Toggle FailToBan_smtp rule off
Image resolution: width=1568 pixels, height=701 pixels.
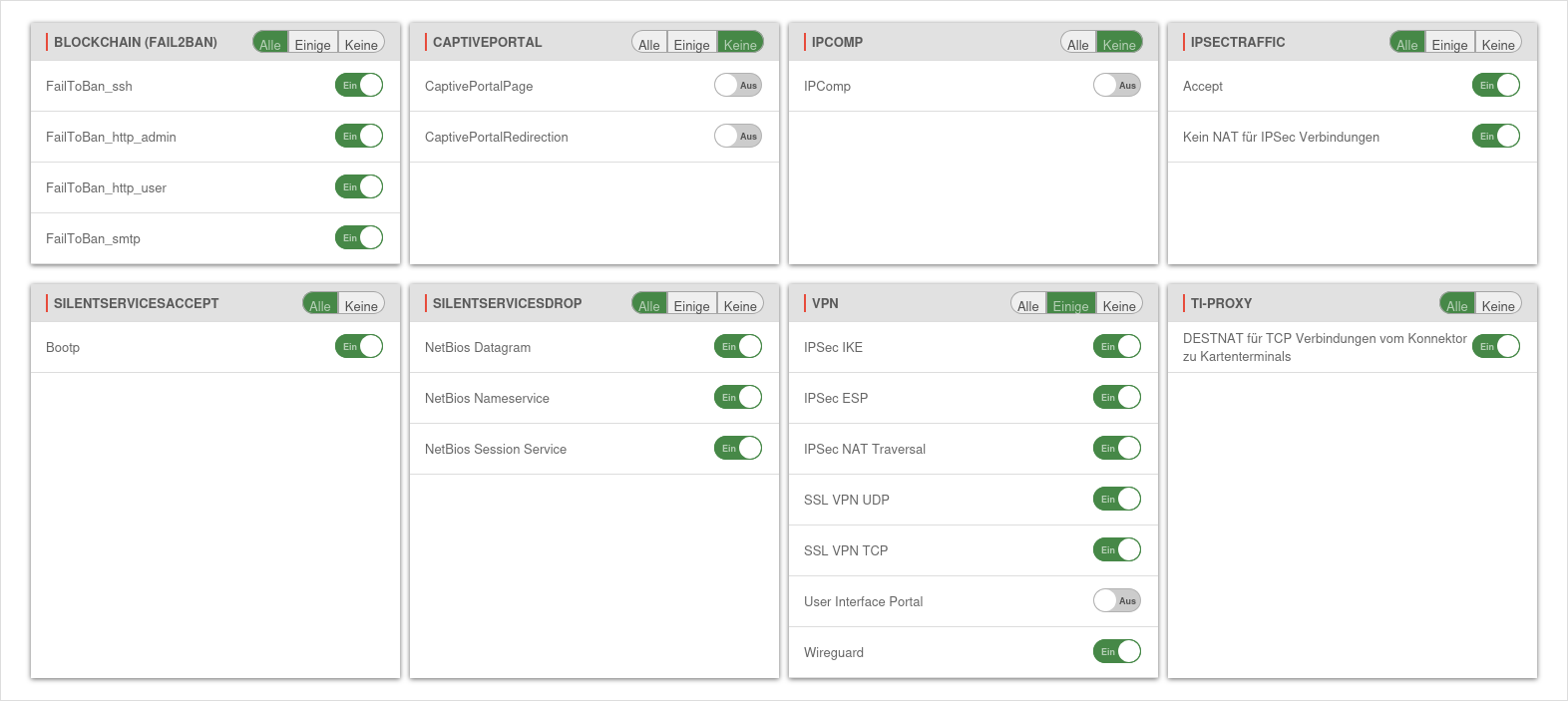coord(359,238)
